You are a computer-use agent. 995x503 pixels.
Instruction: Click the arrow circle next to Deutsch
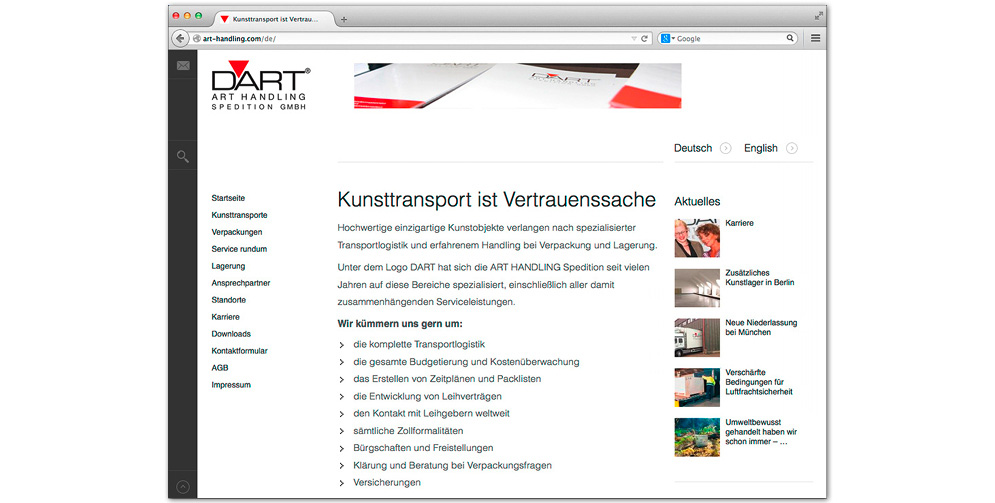pos(726,148)
